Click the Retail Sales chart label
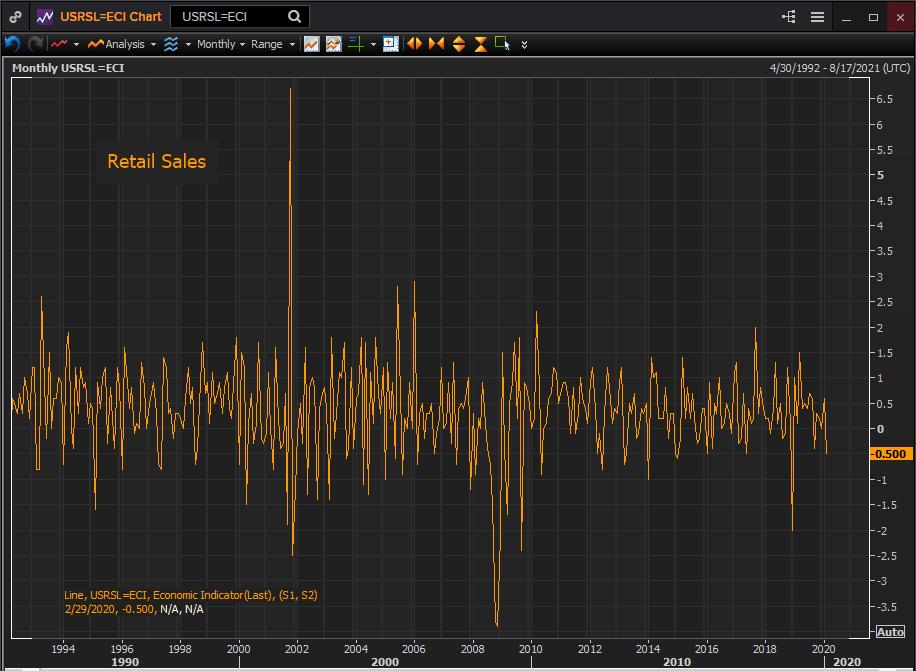Screen dimensions: 916x671 point(156,161)
